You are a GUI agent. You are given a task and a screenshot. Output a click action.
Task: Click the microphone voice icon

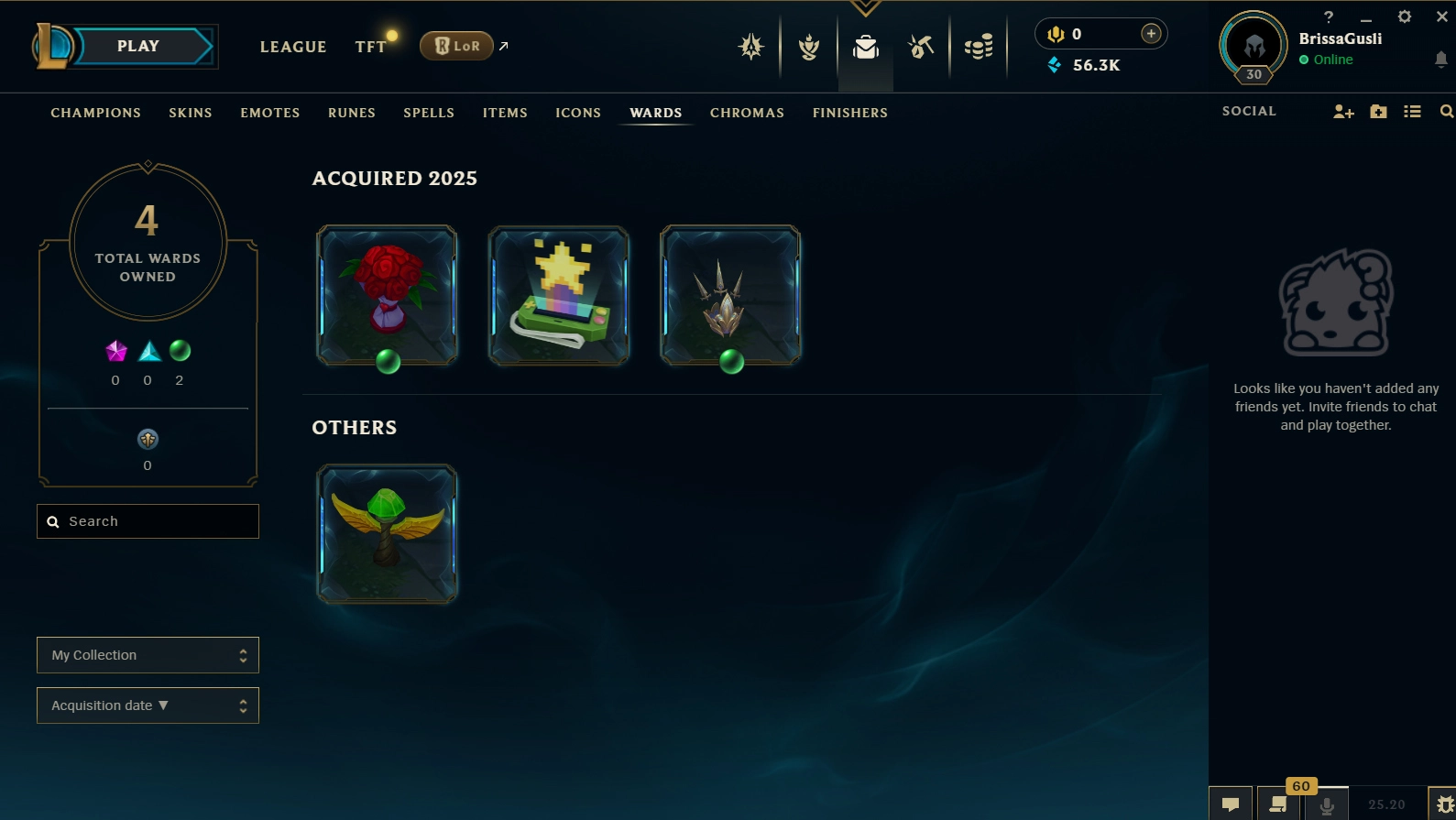coord(1326,804)
